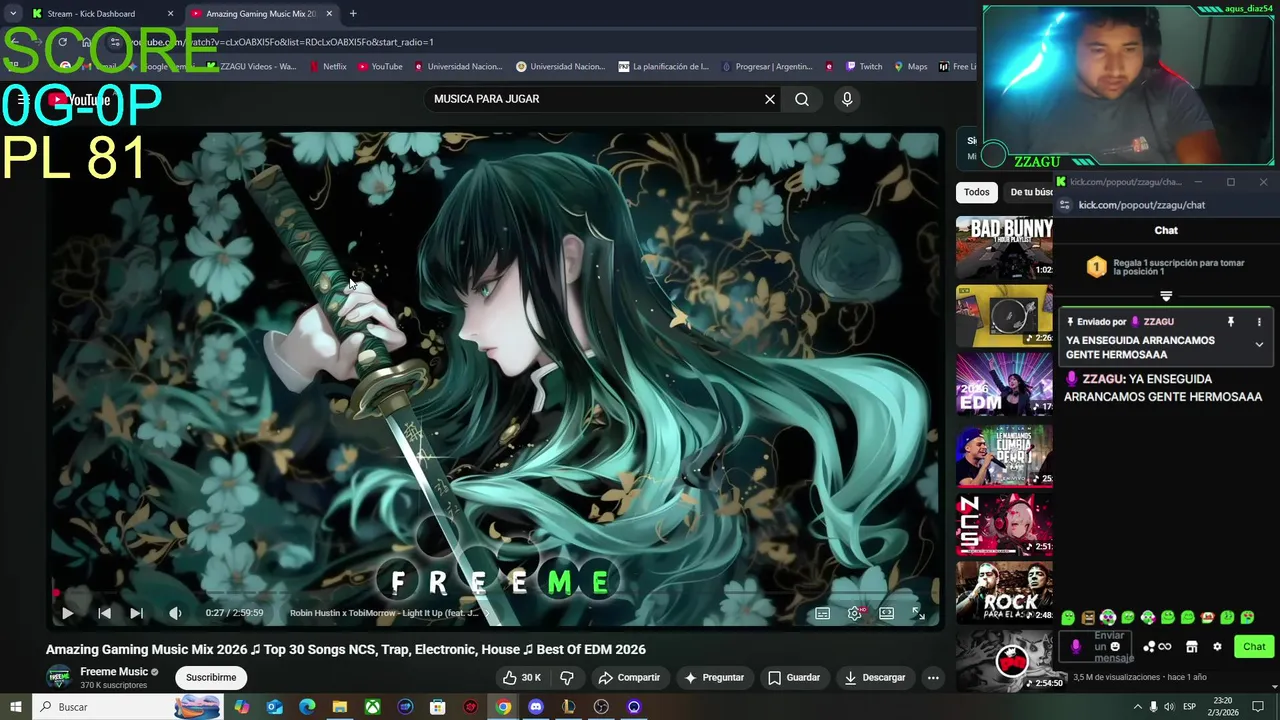Open video player settings gear
The image size is (1280, 720).
pyautogui.click(x=854, y=613)
